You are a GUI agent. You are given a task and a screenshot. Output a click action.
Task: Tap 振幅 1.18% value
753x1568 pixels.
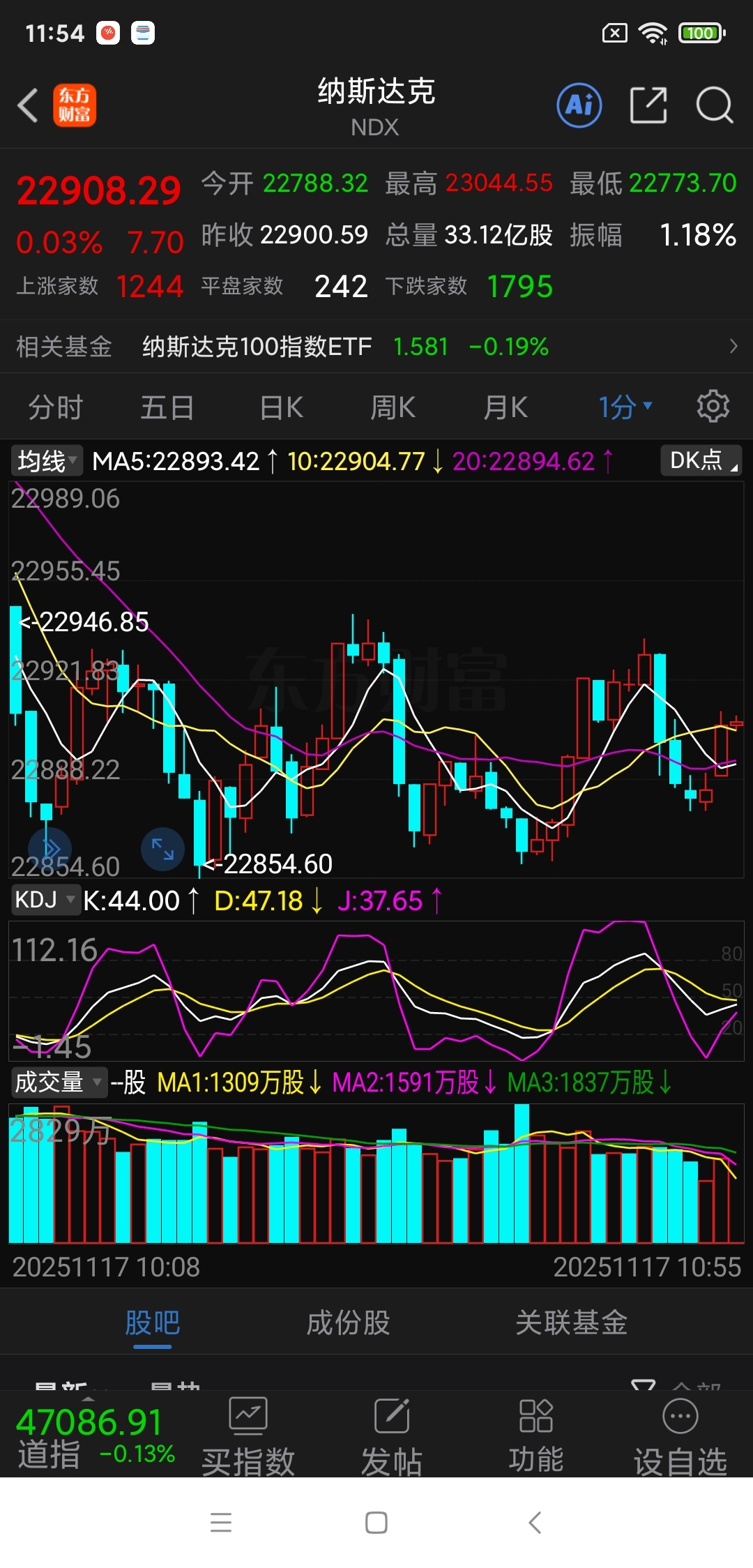pyautogui.click(x=653, y=235)
